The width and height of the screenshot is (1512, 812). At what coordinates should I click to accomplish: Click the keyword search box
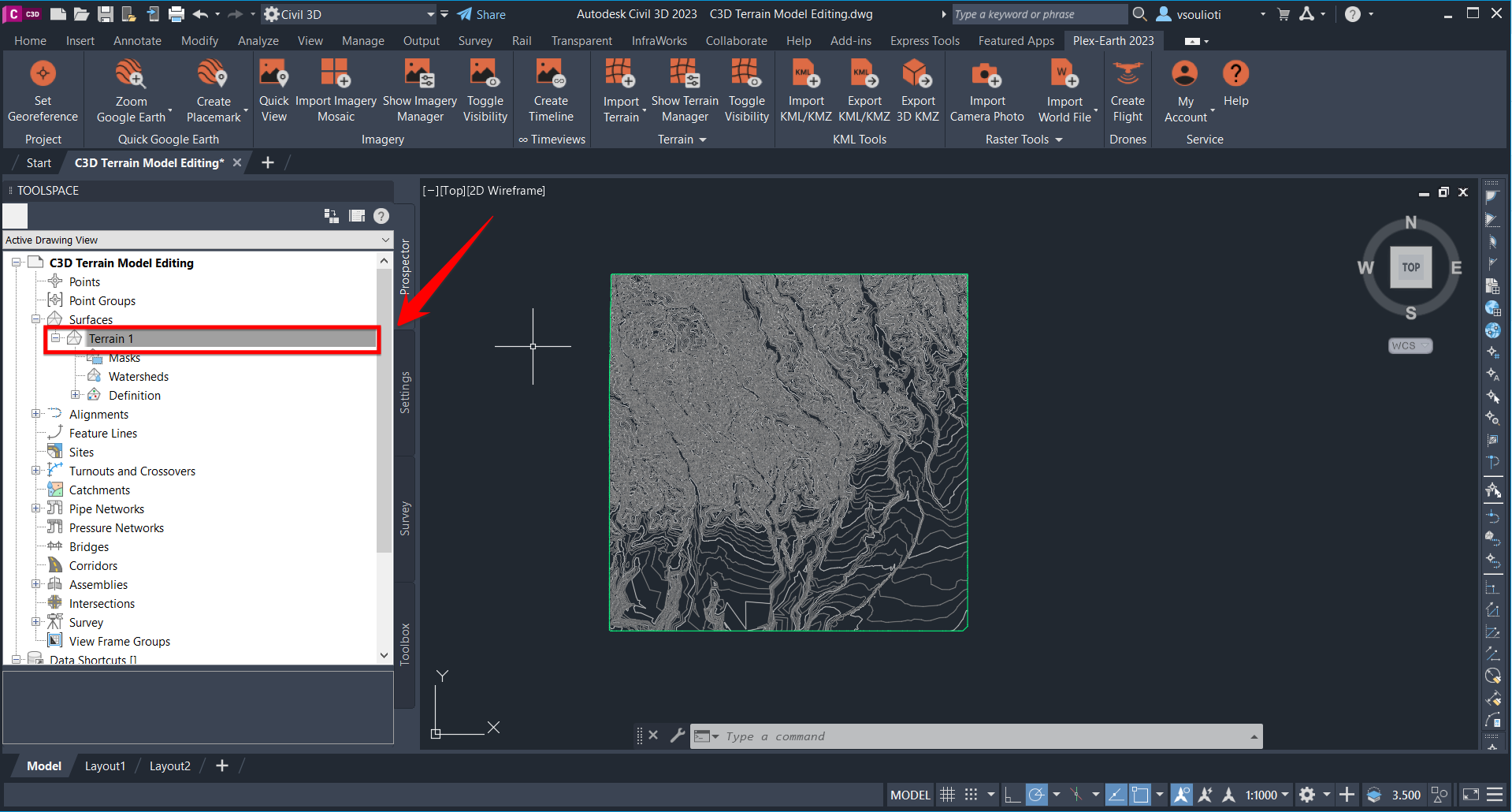click(1038, 14)
